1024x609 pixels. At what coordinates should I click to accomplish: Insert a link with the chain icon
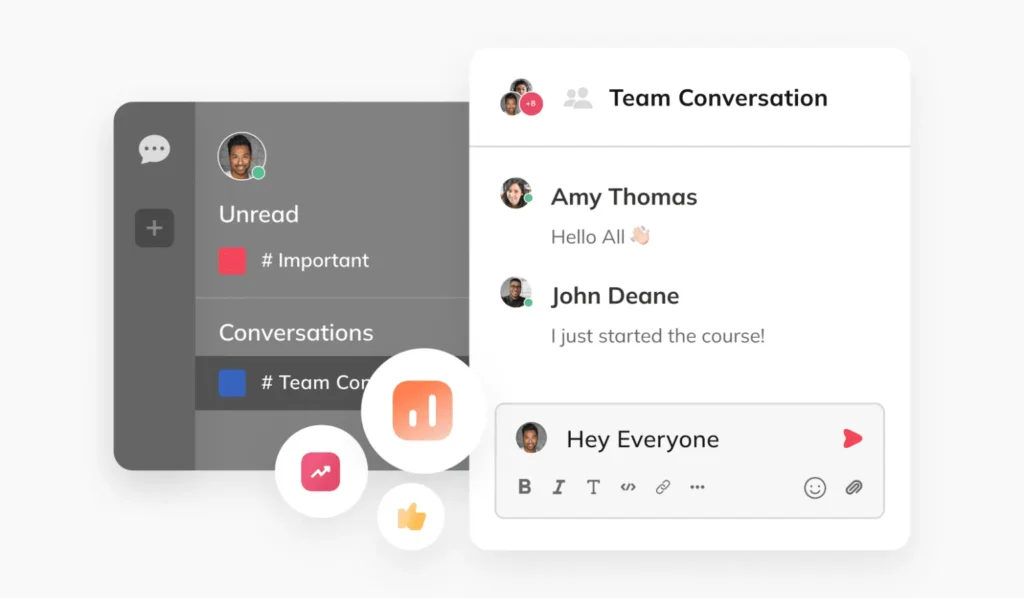663,487
